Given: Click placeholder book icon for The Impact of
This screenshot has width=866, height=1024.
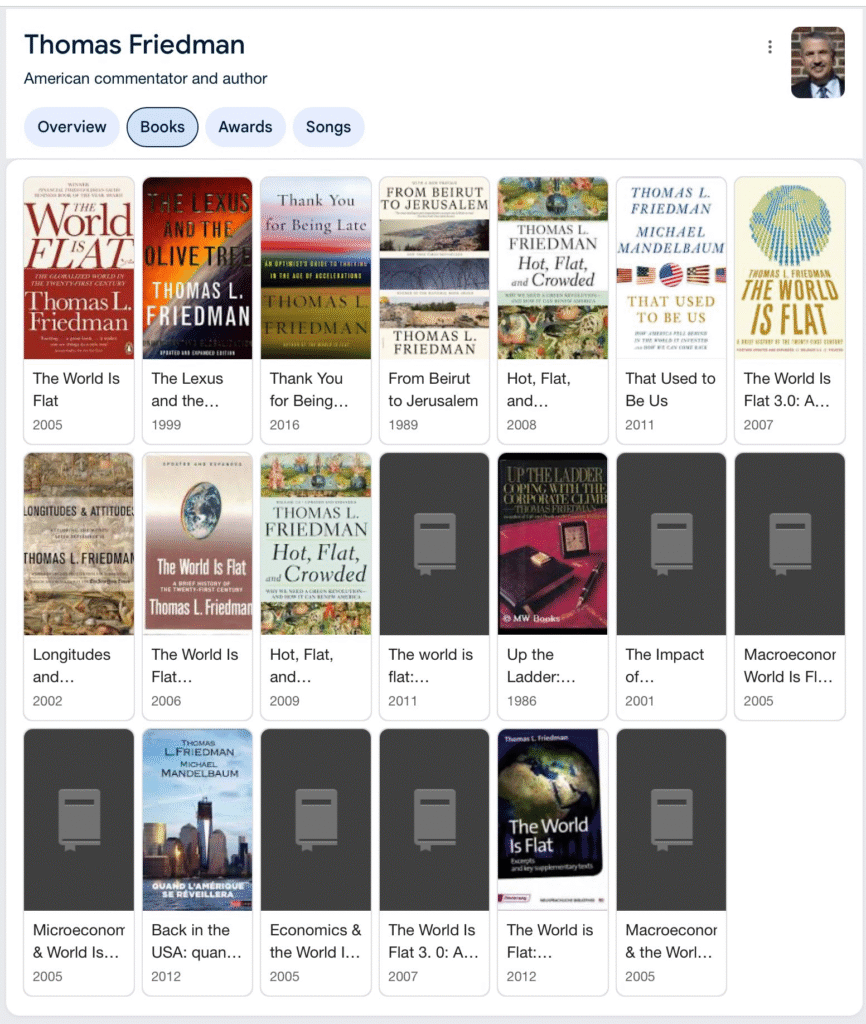Looking at the screenshot, I should [x=671, y=543].
